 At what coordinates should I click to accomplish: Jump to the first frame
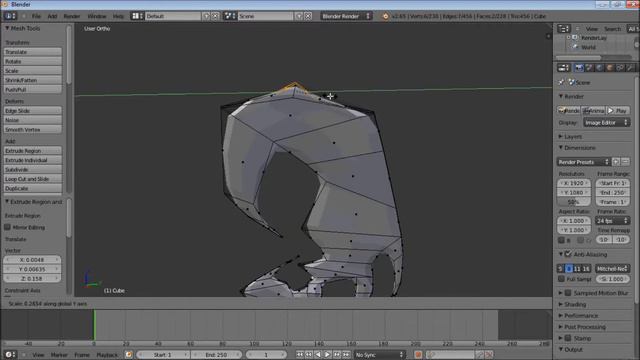pos(300,355)
